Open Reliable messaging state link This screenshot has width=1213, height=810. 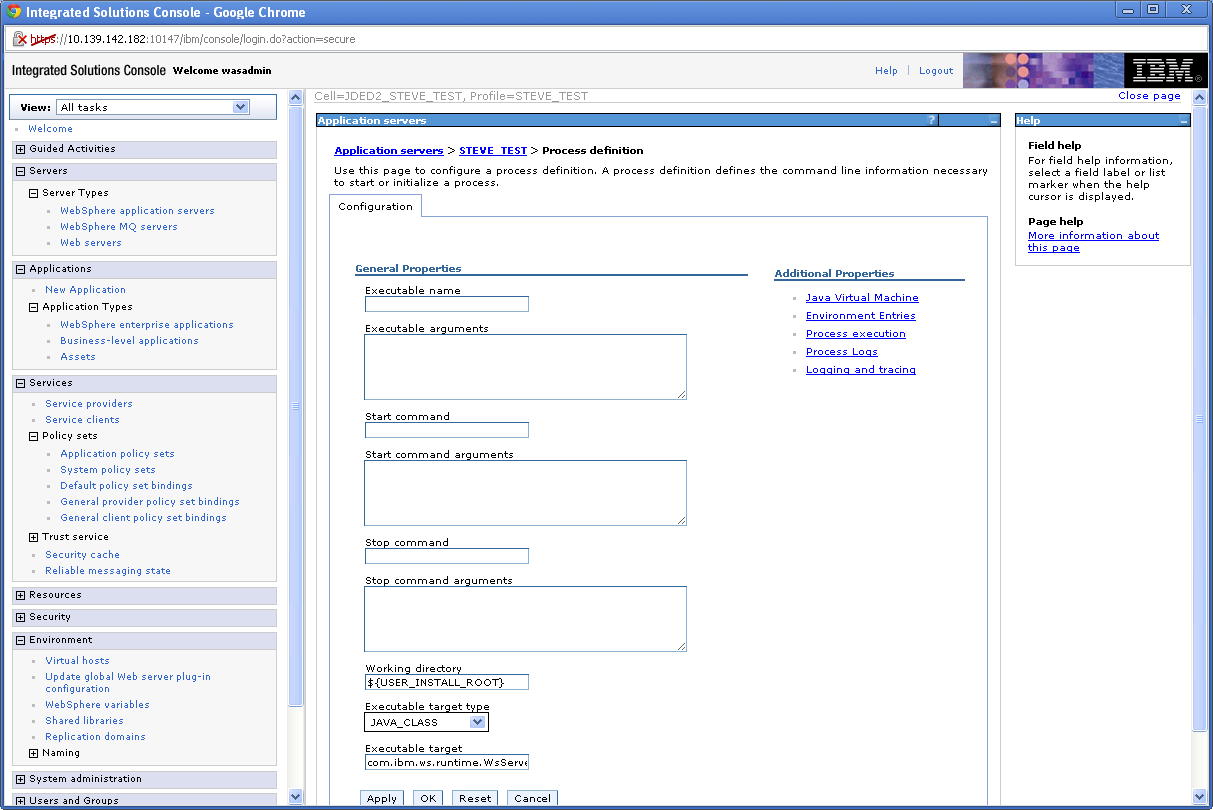(108, 571)
